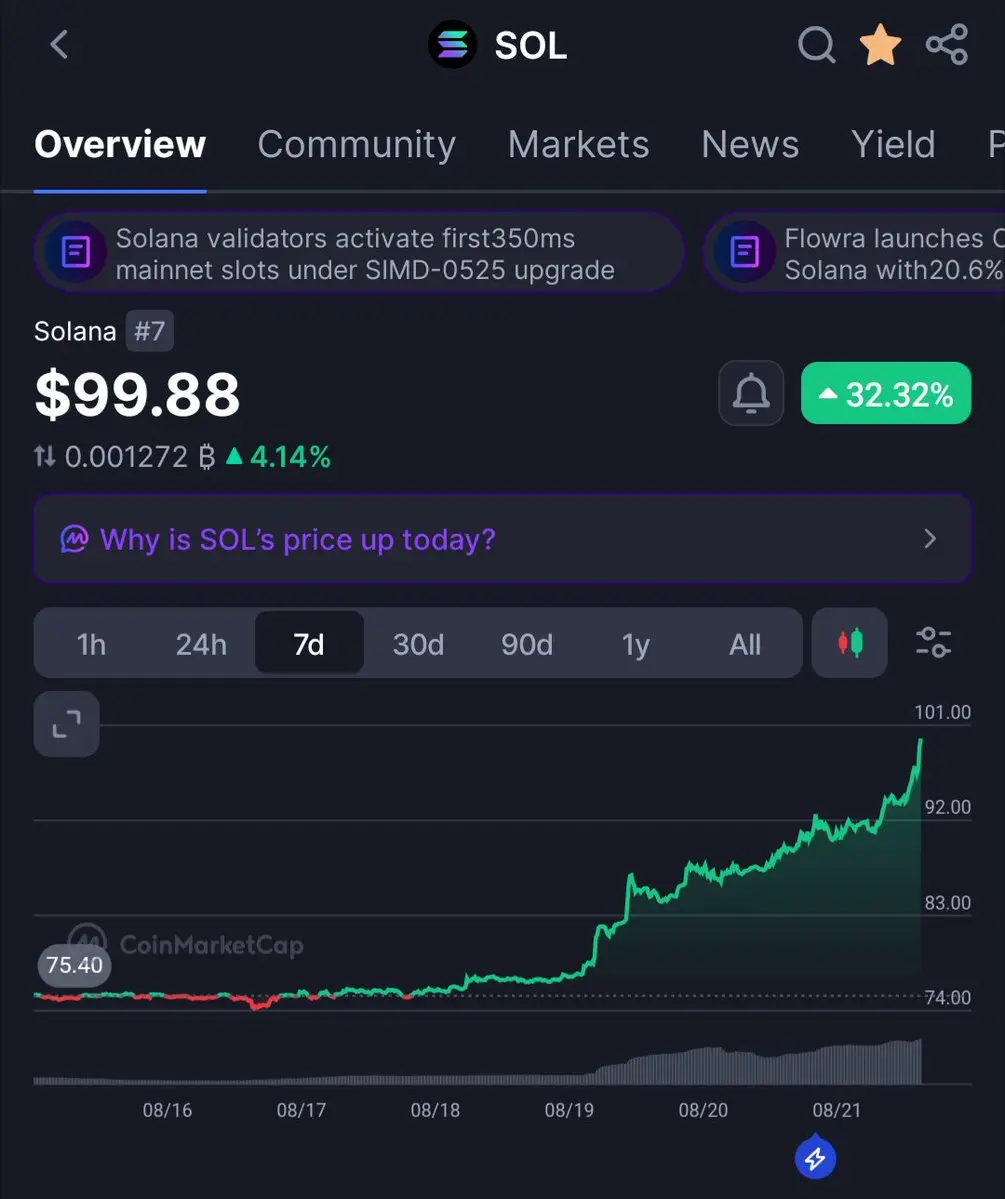This screenshot has width=1005, height=1199.
Task: Toggle the orange favorite star
Action: pyautogui.click(x=880, y=44)
